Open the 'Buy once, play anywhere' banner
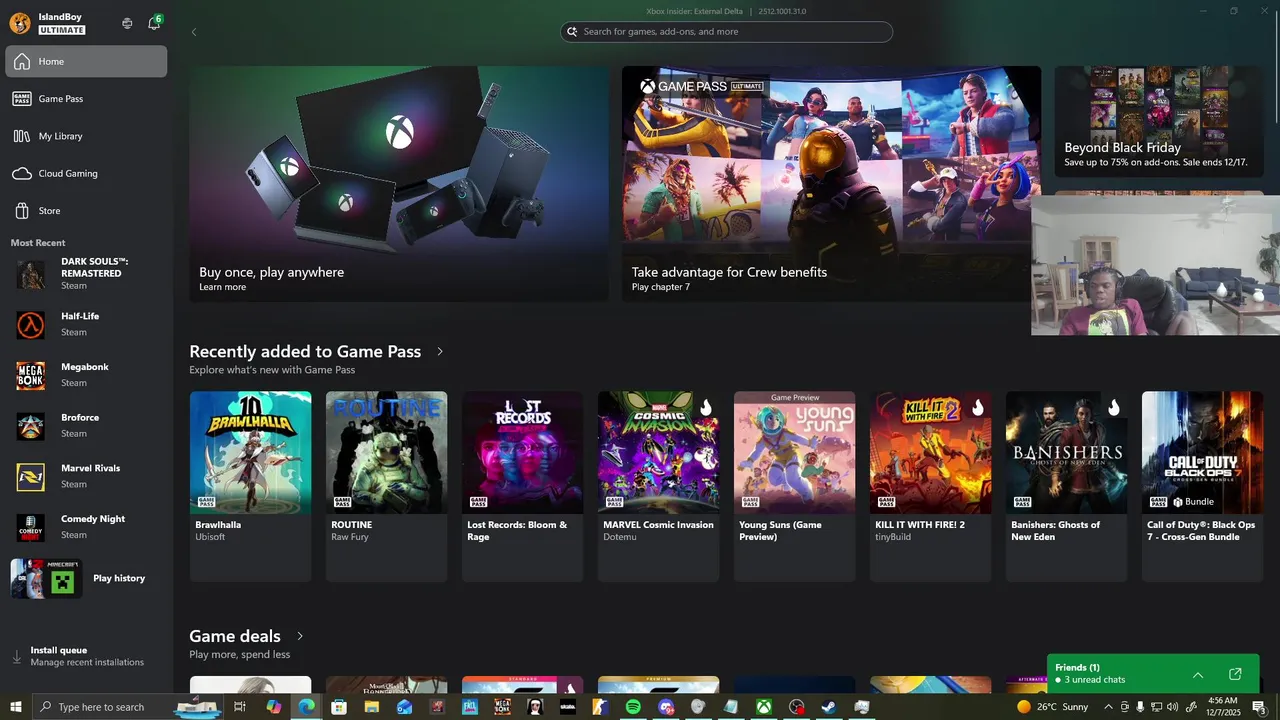The width and height of the screenshot is (1280, 720). (x=399, y=184)
